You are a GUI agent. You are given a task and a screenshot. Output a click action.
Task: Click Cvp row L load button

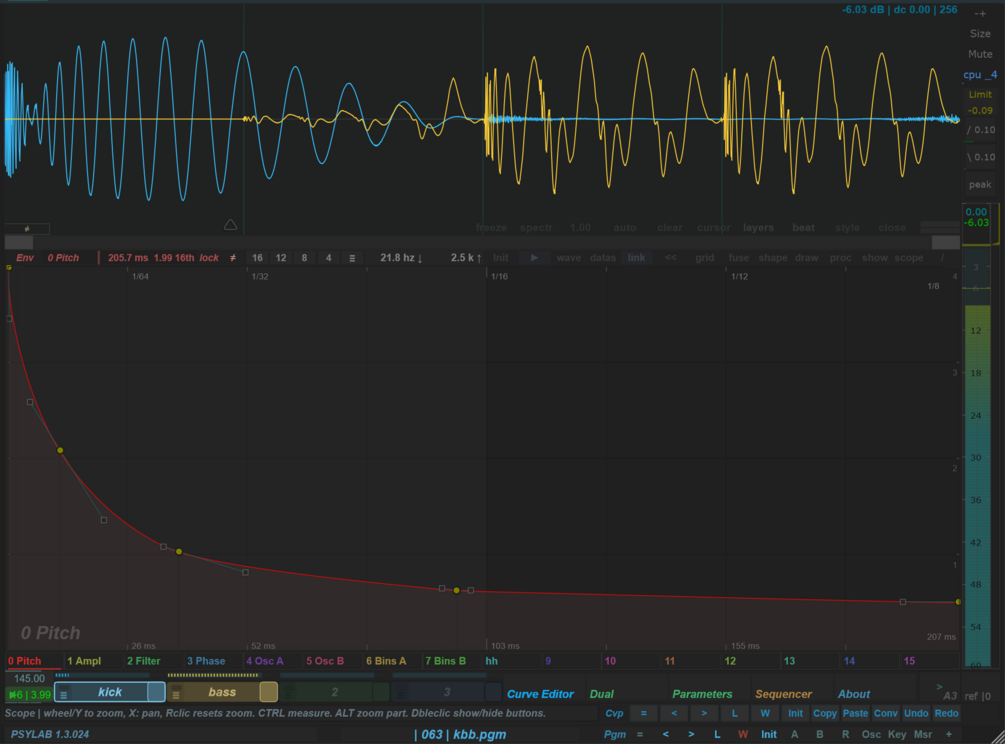click(x=735, y=713)
